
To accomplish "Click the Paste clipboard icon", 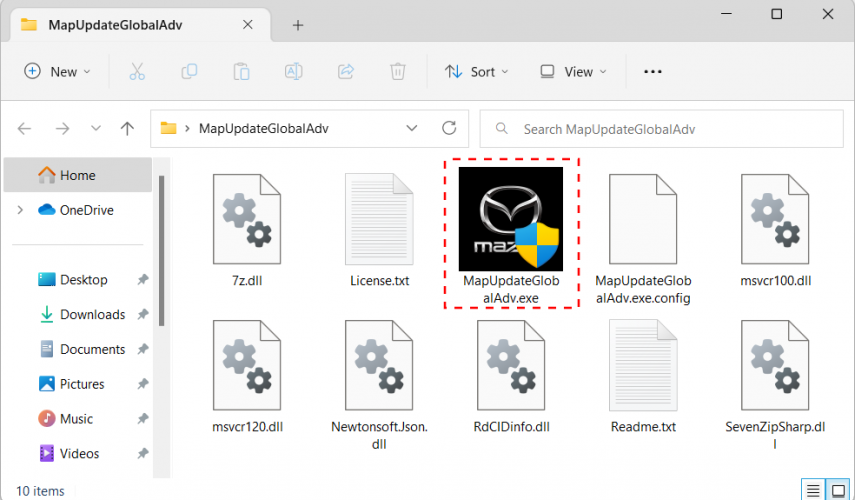I will [x=241, y=72].
